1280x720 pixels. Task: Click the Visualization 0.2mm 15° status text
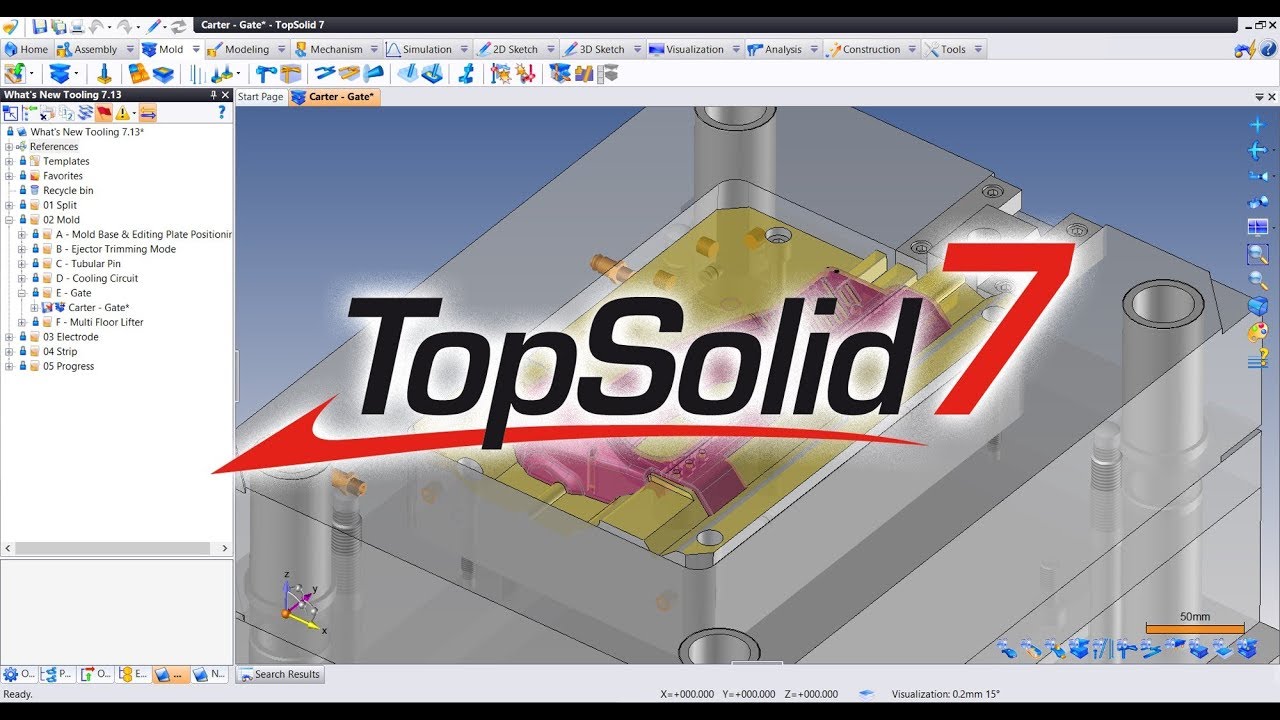945,694
